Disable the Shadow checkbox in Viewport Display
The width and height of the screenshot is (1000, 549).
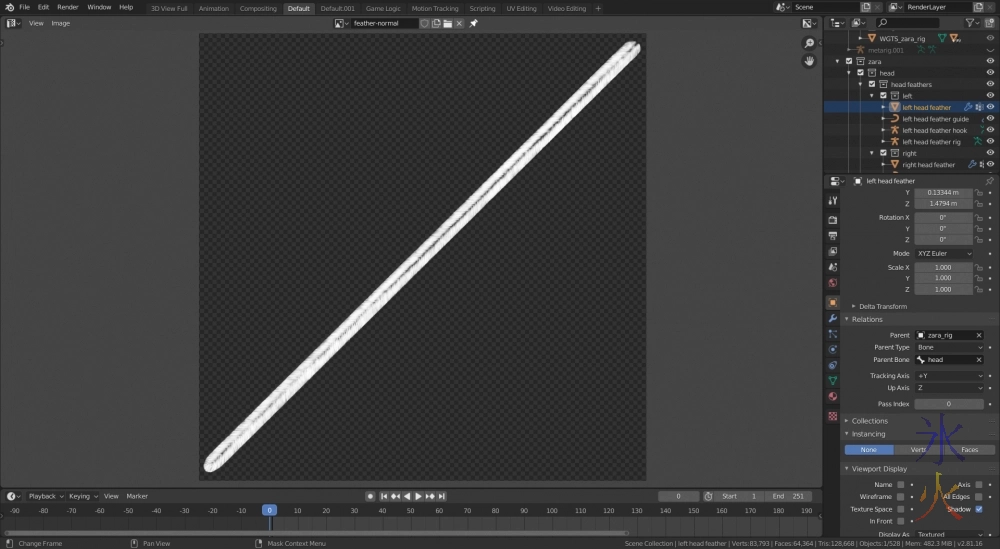tap(978, 509)
